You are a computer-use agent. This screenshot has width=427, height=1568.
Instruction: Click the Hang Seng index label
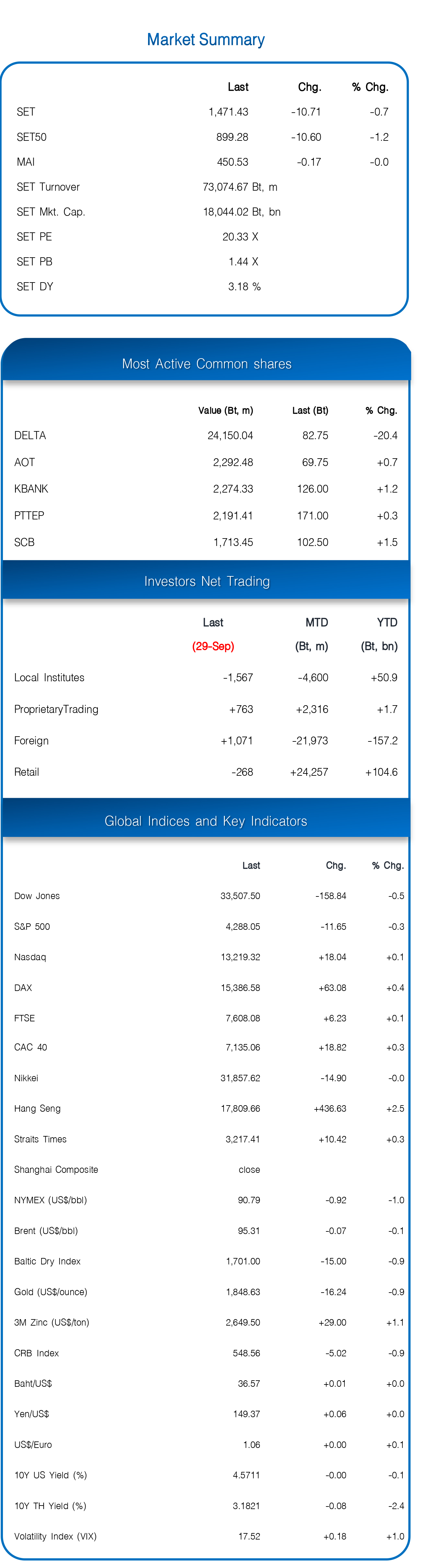coord(37,1108)
